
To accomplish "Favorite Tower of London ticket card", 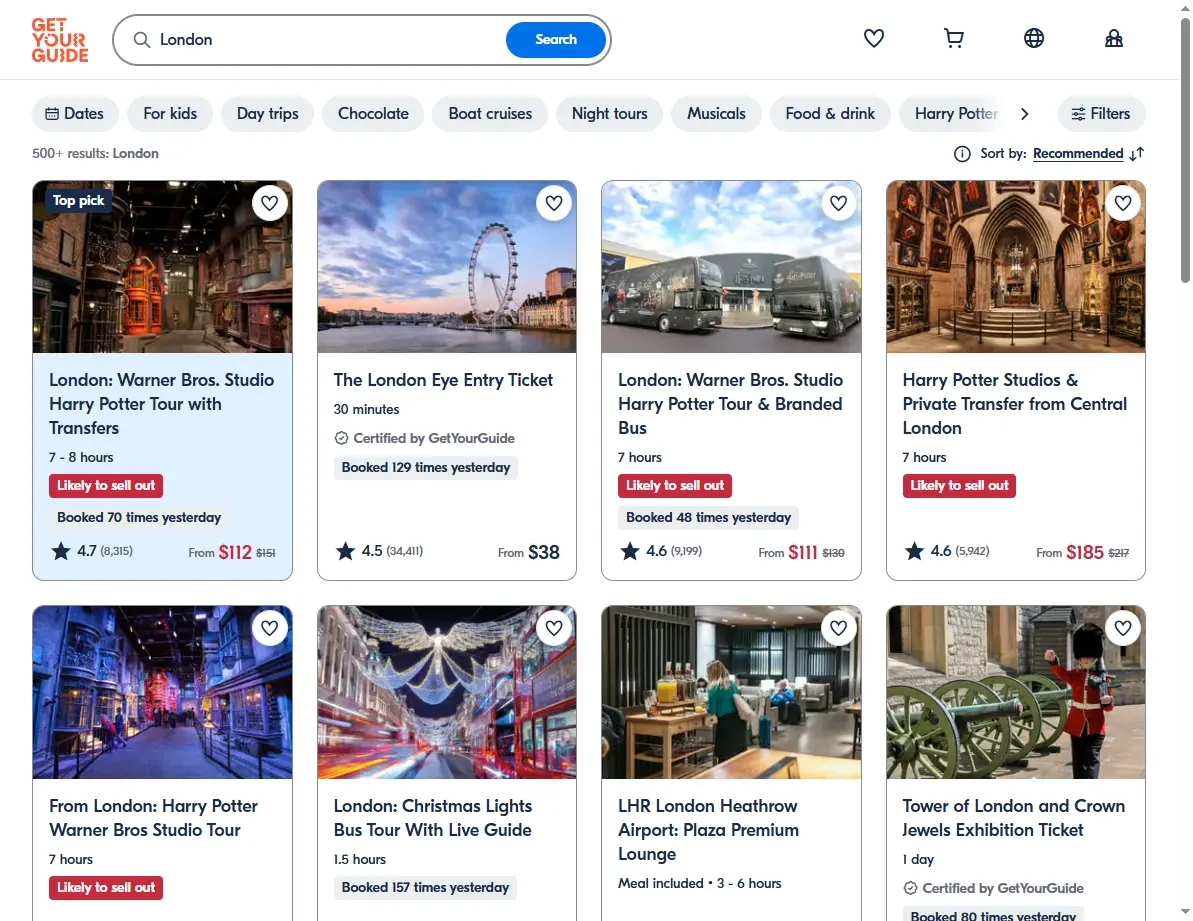I will (x=1123, y=628).
